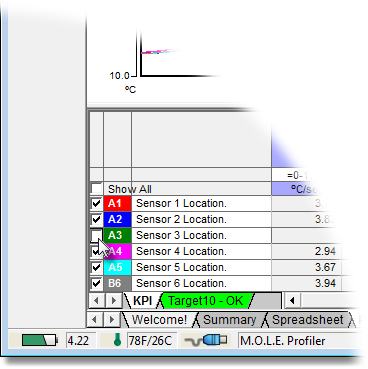Click the 78F/26C temperature readout

click(152, 341)
